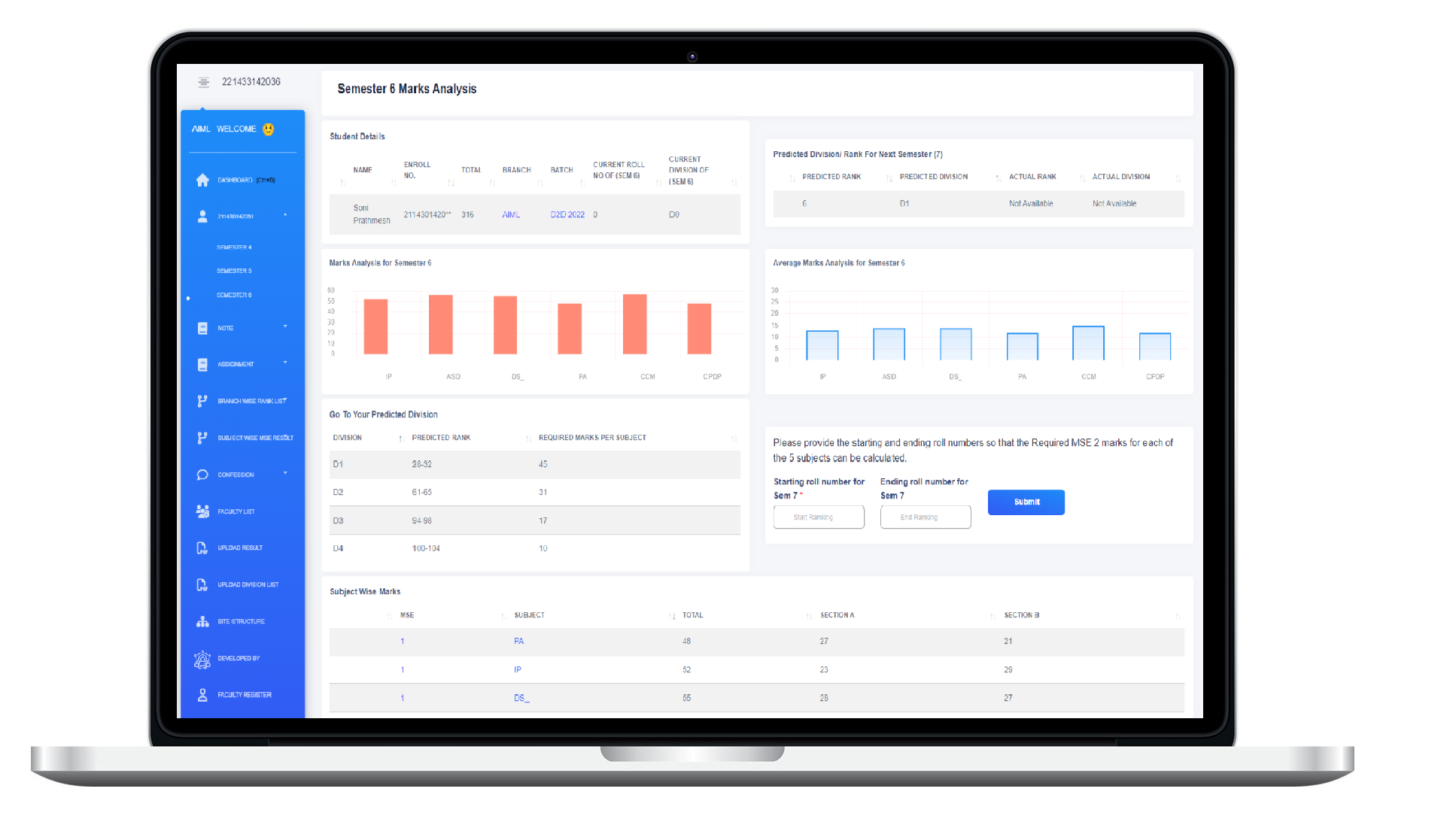Switch to Semester 4 view

click(234, 247)
